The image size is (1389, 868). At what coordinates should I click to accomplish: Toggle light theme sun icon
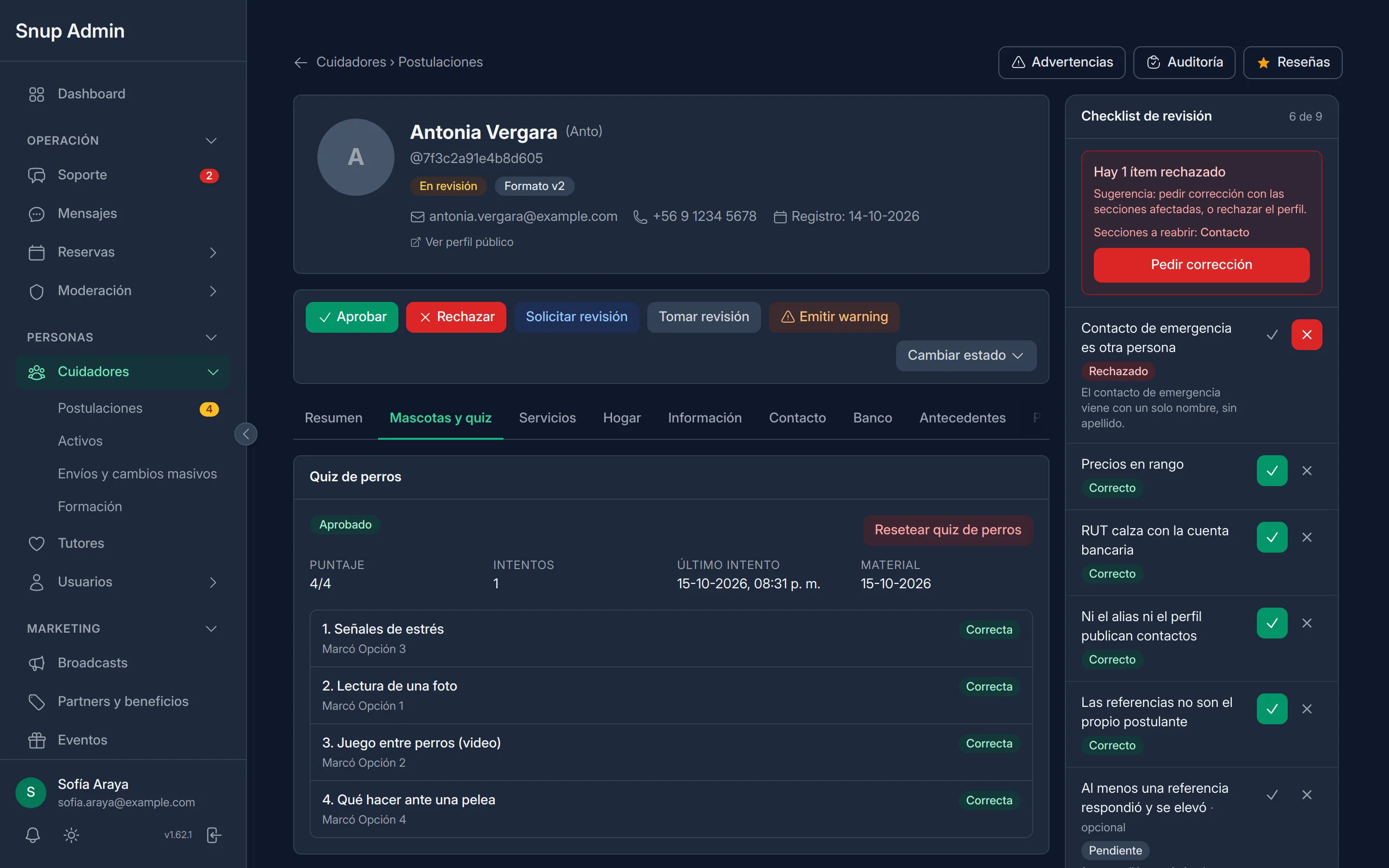(x=71, y=835)
